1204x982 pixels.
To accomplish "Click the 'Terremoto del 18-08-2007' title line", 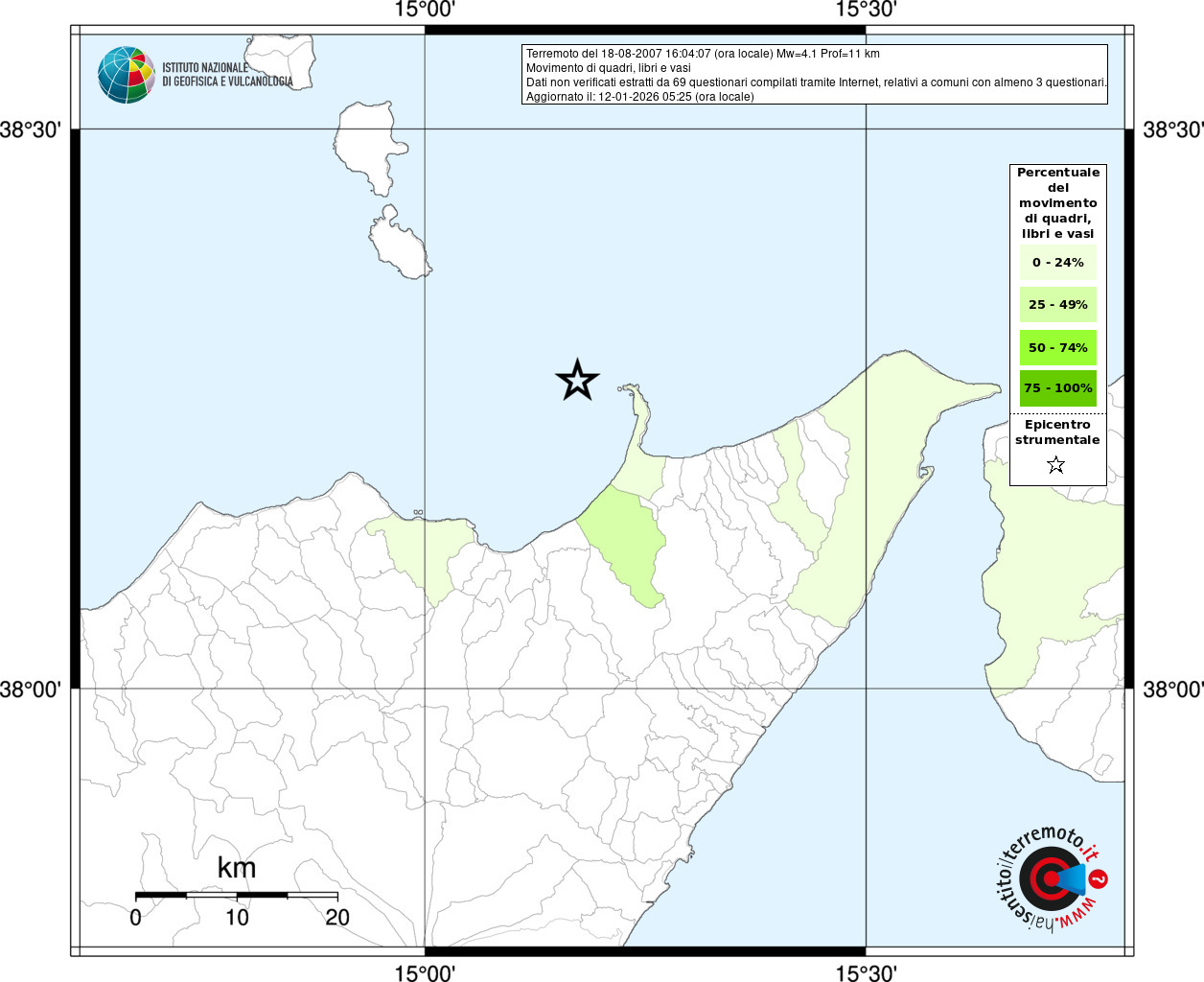I will (703, 54).
